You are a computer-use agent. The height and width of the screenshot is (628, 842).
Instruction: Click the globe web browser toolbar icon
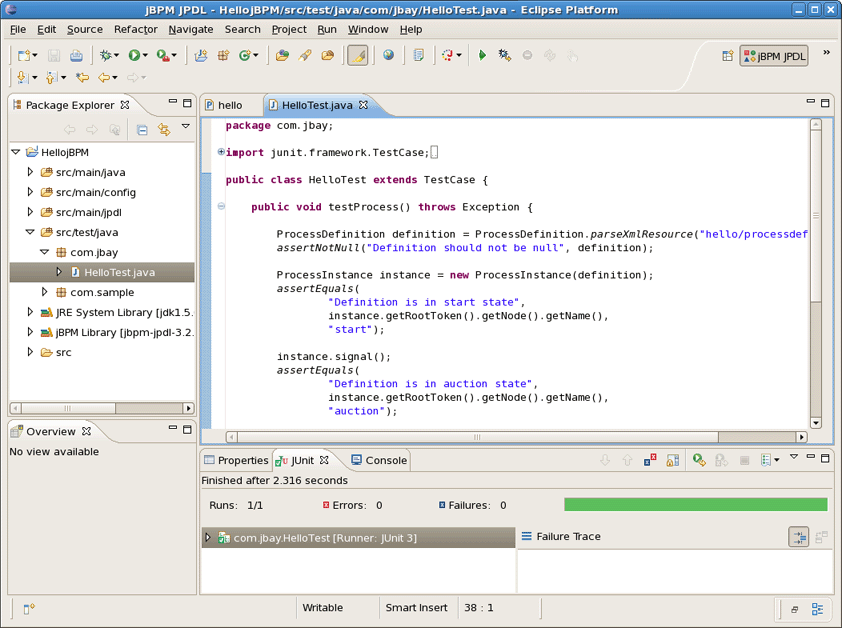pyautogui.click(x=388, y=56)
